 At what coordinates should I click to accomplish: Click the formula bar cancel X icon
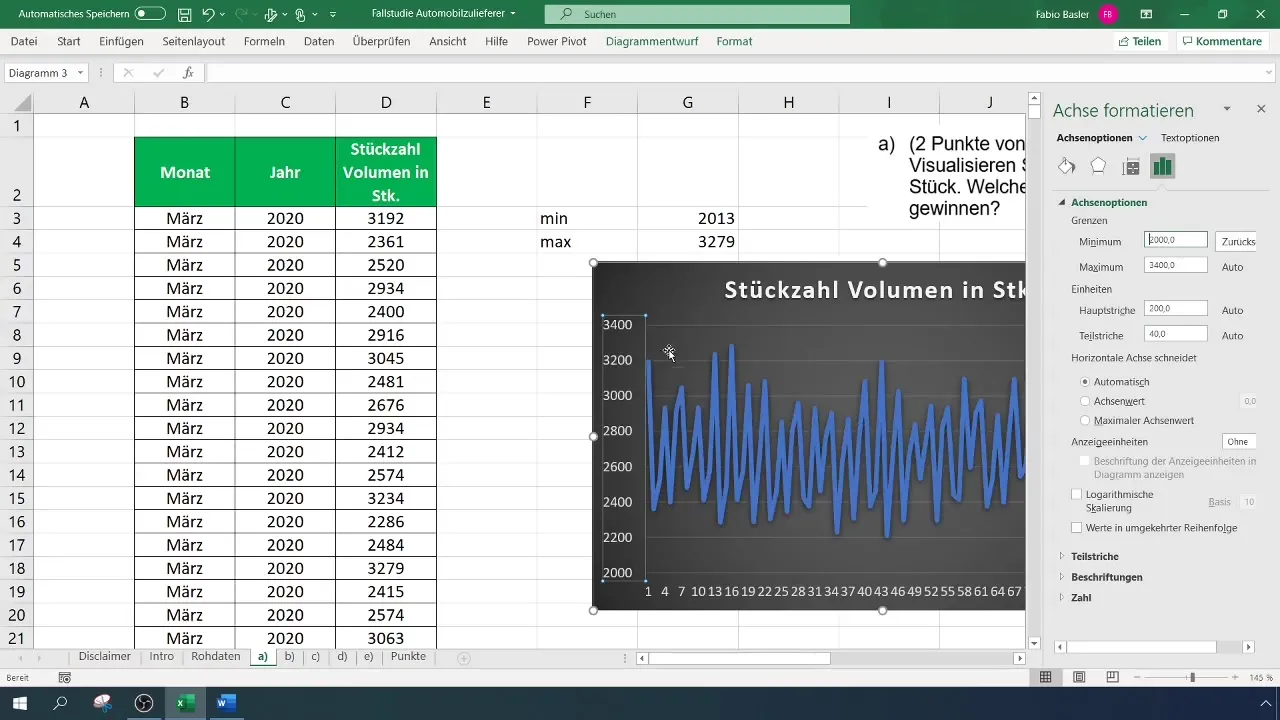(127, 73)
